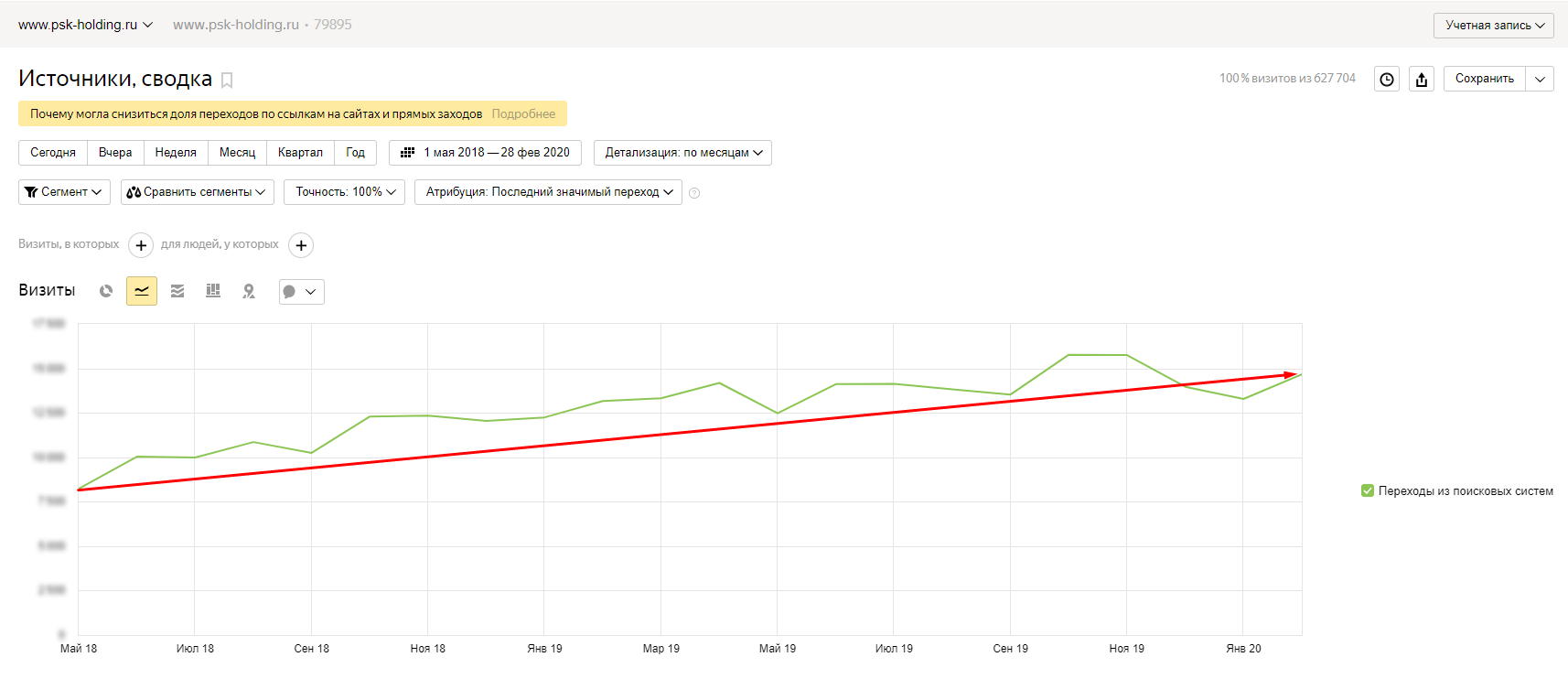Click the Сохранить button
Screen dimensions: 1568x700
point(1484,79)
